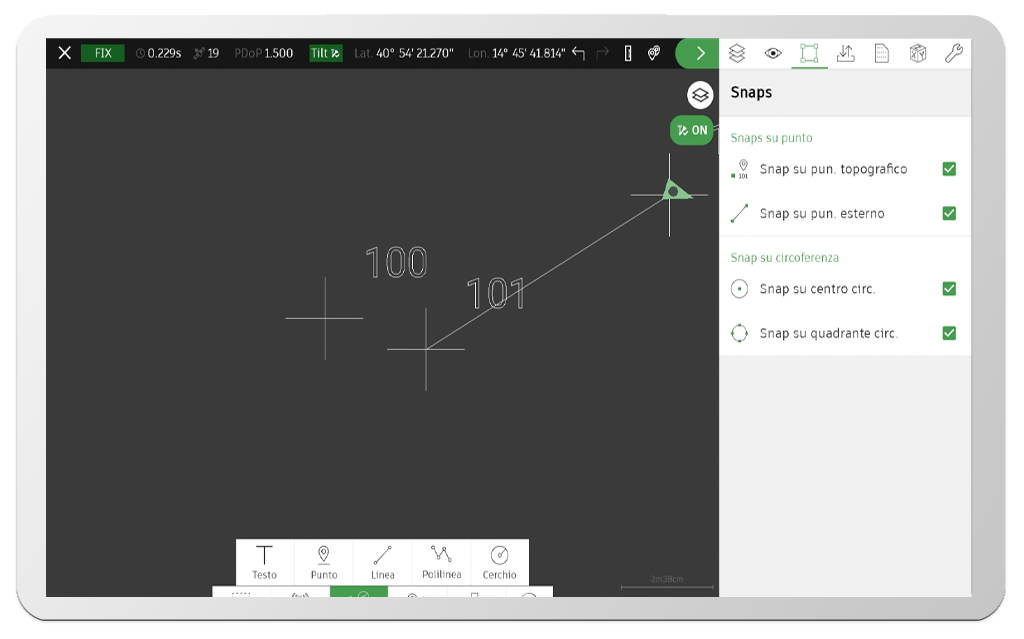Toggle snaps using the ON badge

click(691, 130)
